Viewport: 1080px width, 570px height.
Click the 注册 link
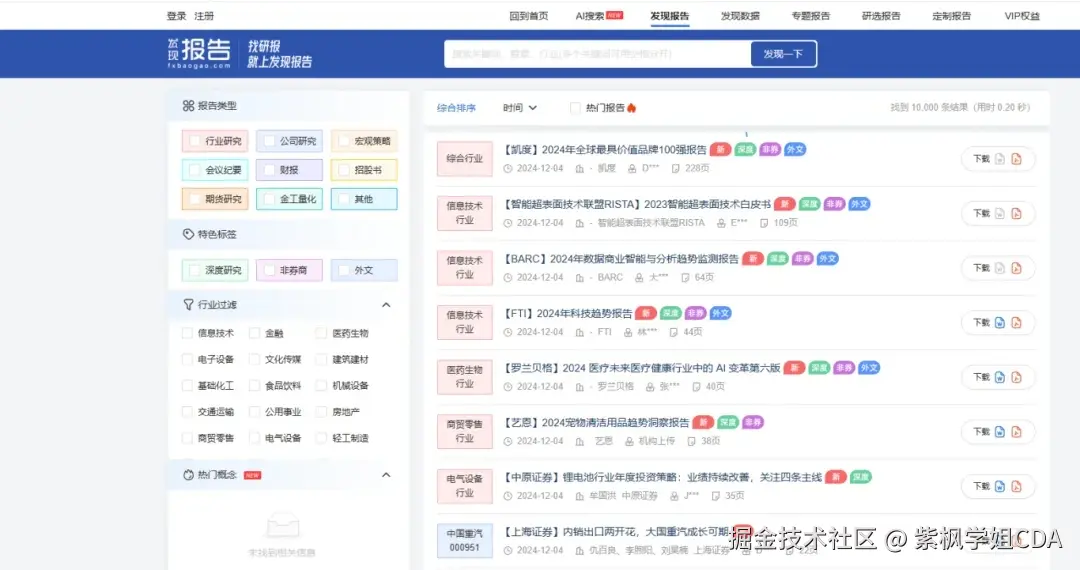pos(204,16)
